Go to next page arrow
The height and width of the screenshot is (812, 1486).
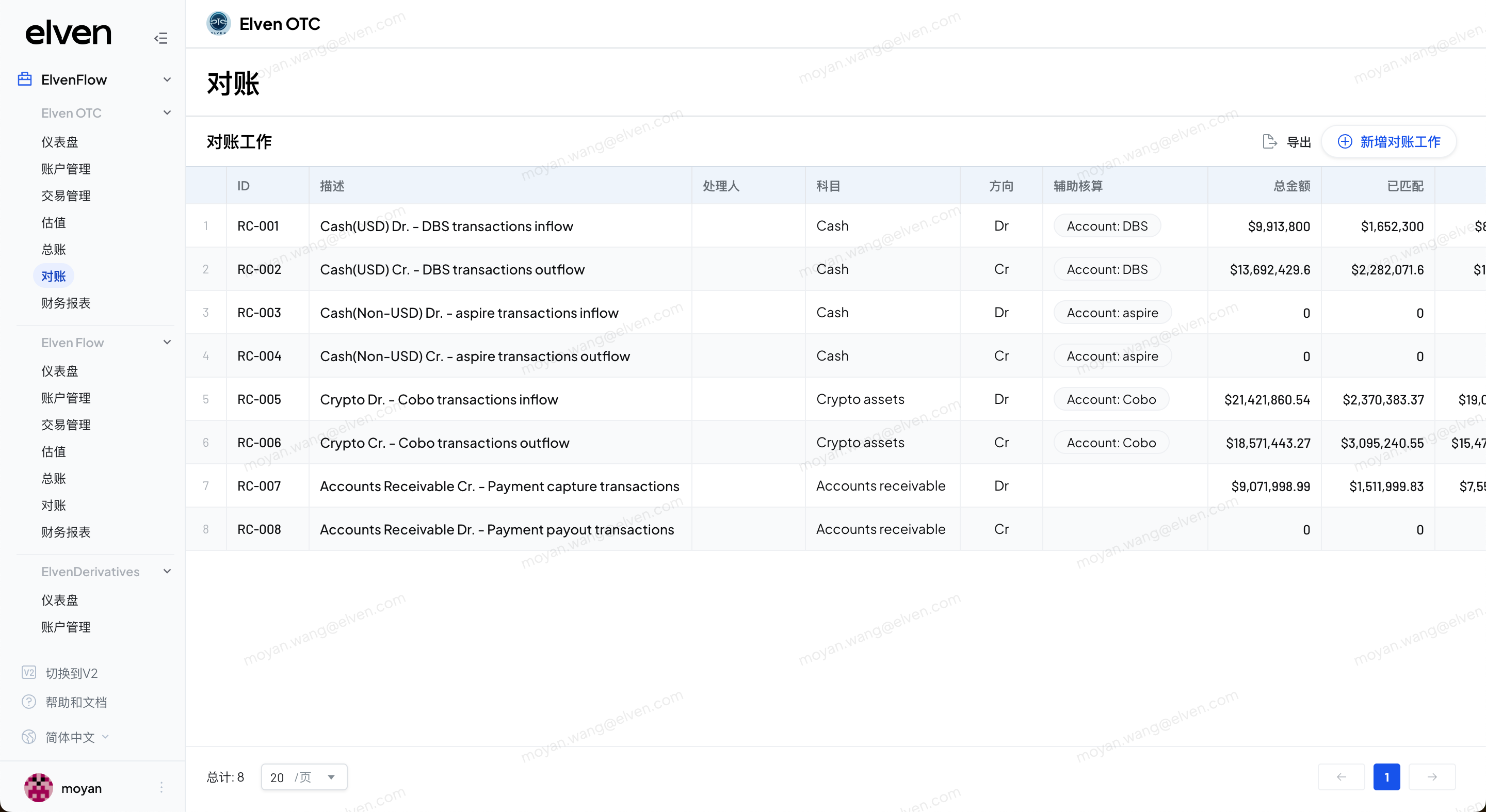pyautogui.click(x=1432, y=777)
